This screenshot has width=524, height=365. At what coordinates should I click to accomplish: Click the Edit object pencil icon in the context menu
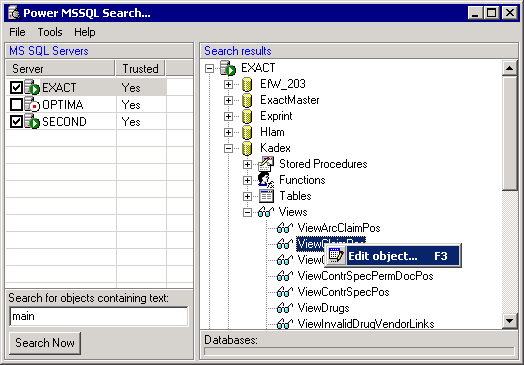pyautogui.click(x=336, y=256)
